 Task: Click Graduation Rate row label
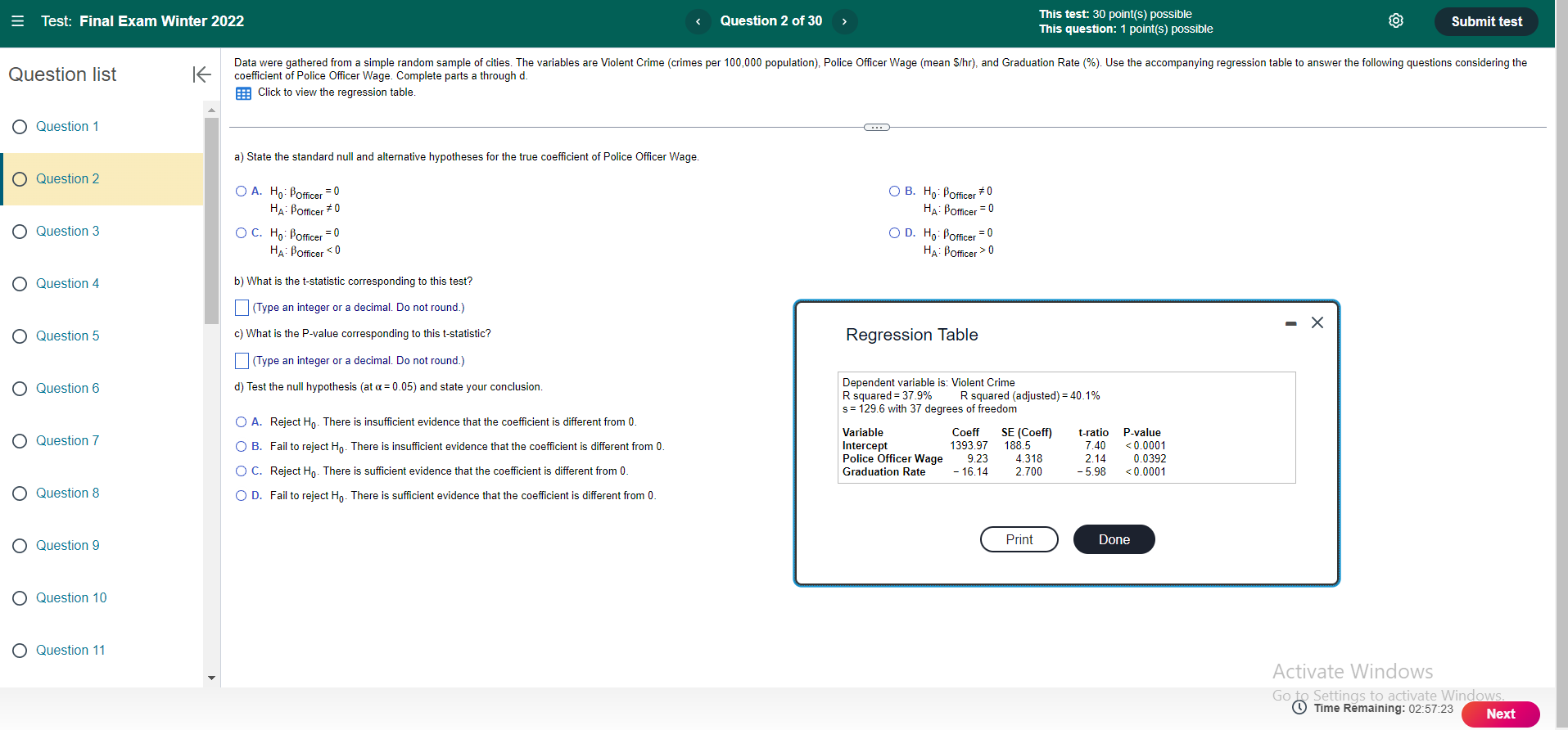pyautogui.click(x=883, y=472)
